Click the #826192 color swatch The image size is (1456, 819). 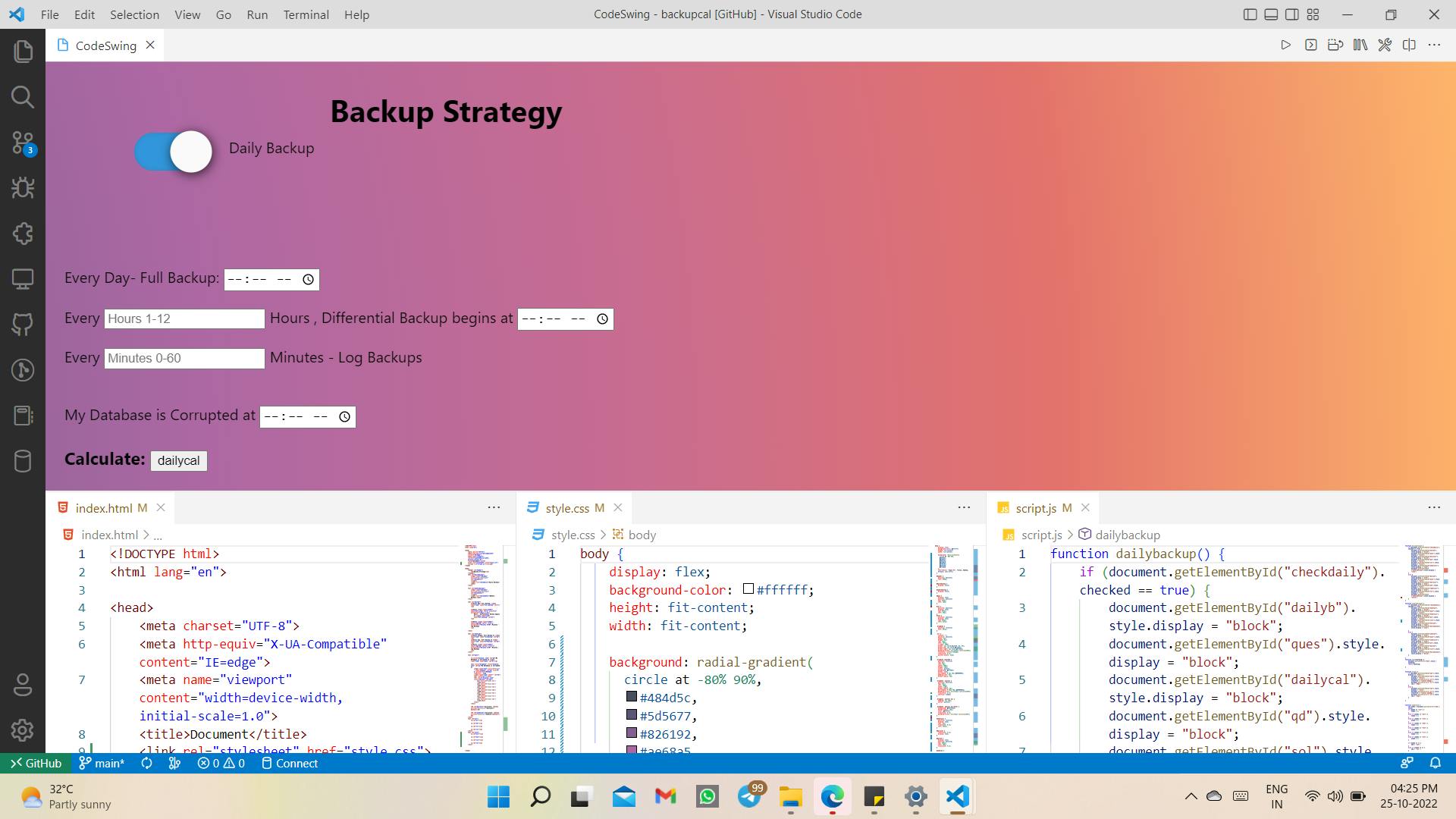pos(631,733)
